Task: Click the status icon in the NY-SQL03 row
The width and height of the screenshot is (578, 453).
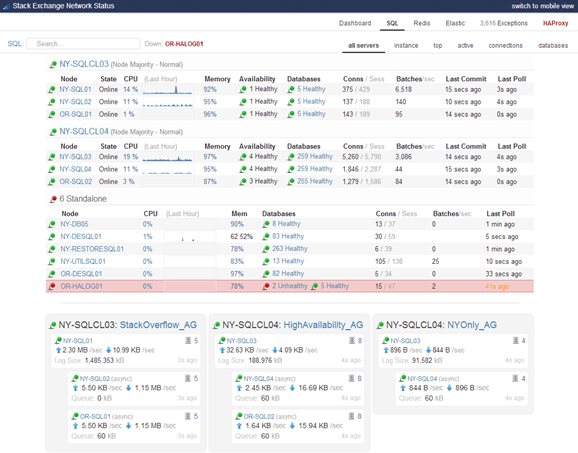Action: coord(52,157)
